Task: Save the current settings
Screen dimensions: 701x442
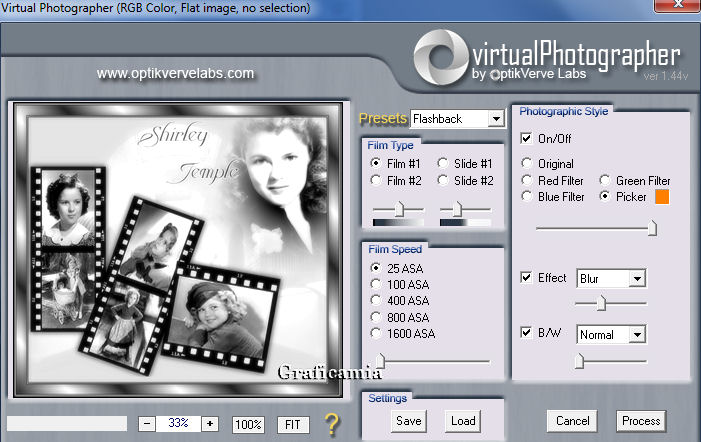Action: [x=409, y=421]
